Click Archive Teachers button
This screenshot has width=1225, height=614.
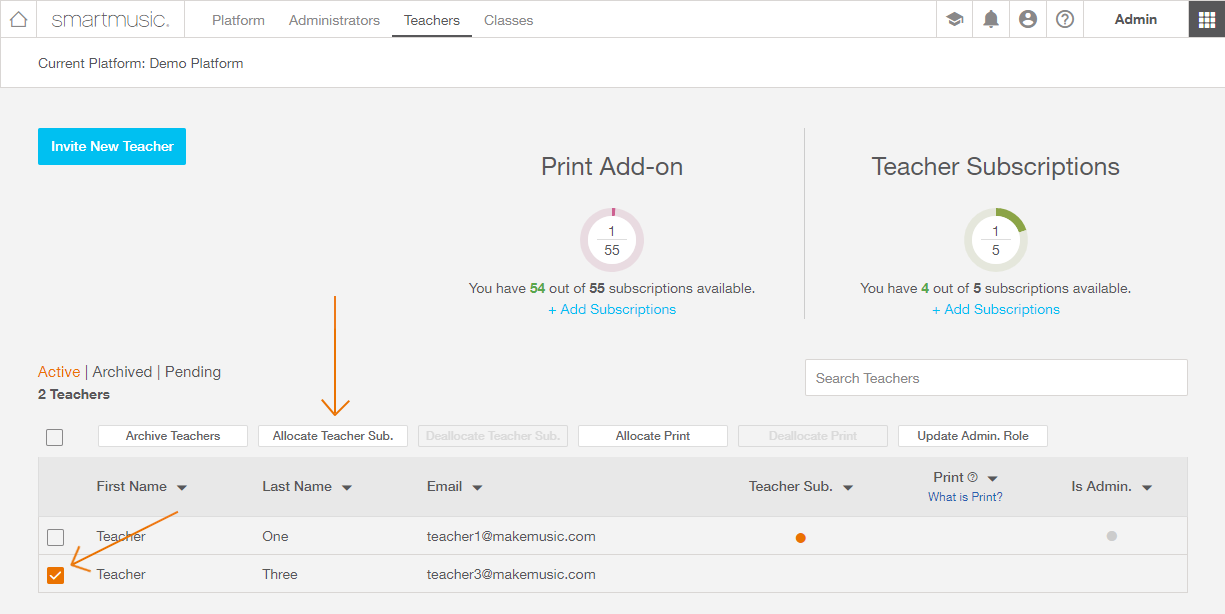click(x=173, y=436)
